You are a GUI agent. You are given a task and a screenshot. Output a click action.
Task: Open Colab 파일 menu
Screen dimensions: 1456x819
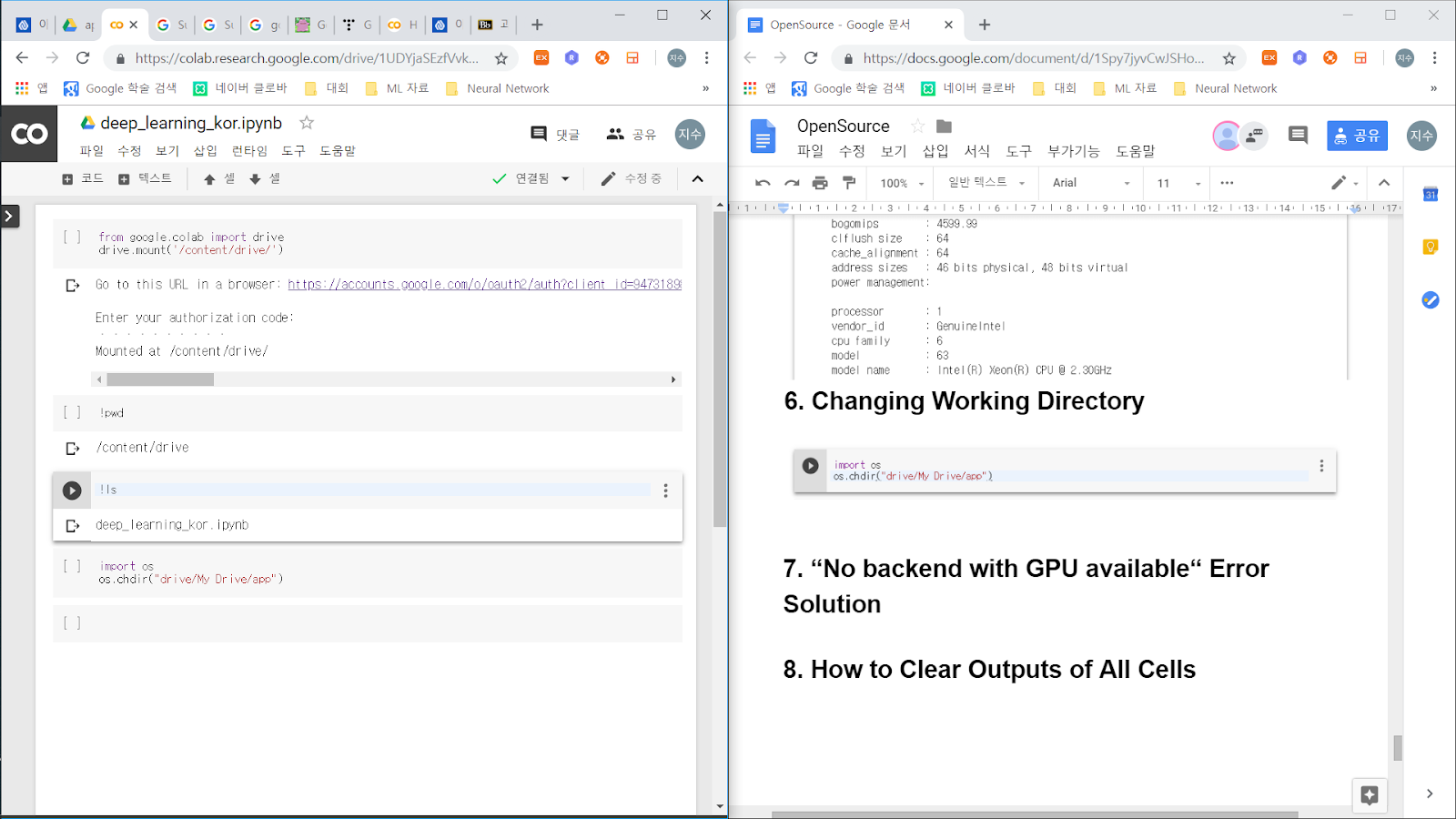click(x=91, y=150)
